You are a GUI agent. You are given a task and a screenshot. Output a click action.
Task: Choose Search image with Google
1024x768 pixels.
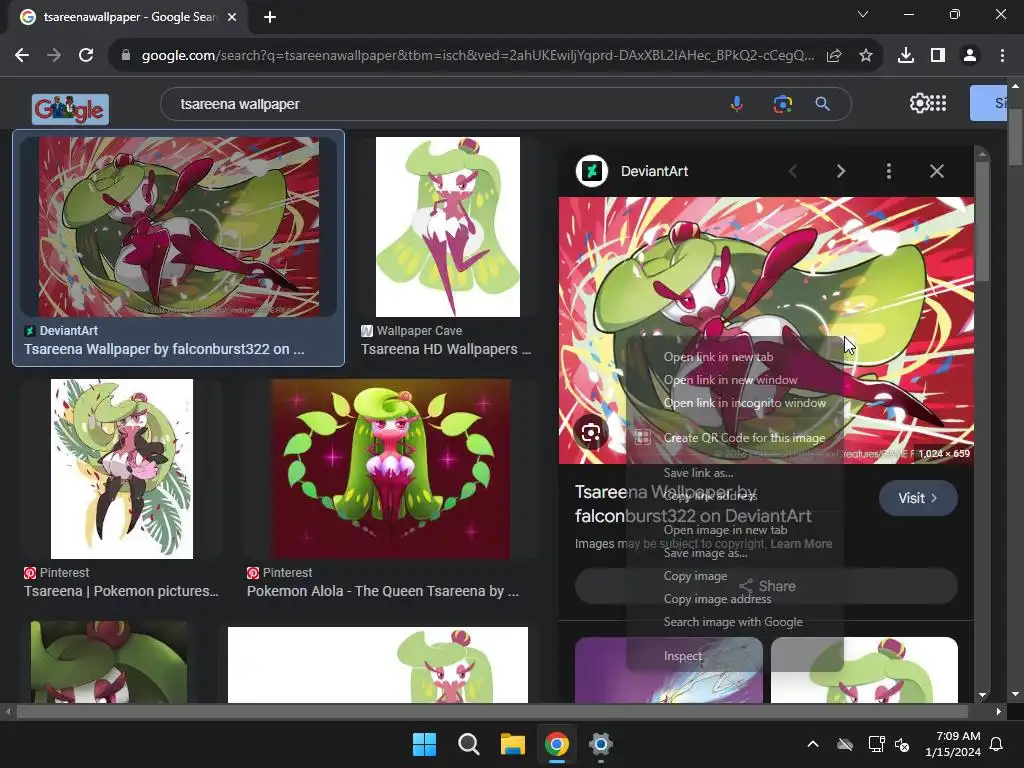(x=735, y=622)
